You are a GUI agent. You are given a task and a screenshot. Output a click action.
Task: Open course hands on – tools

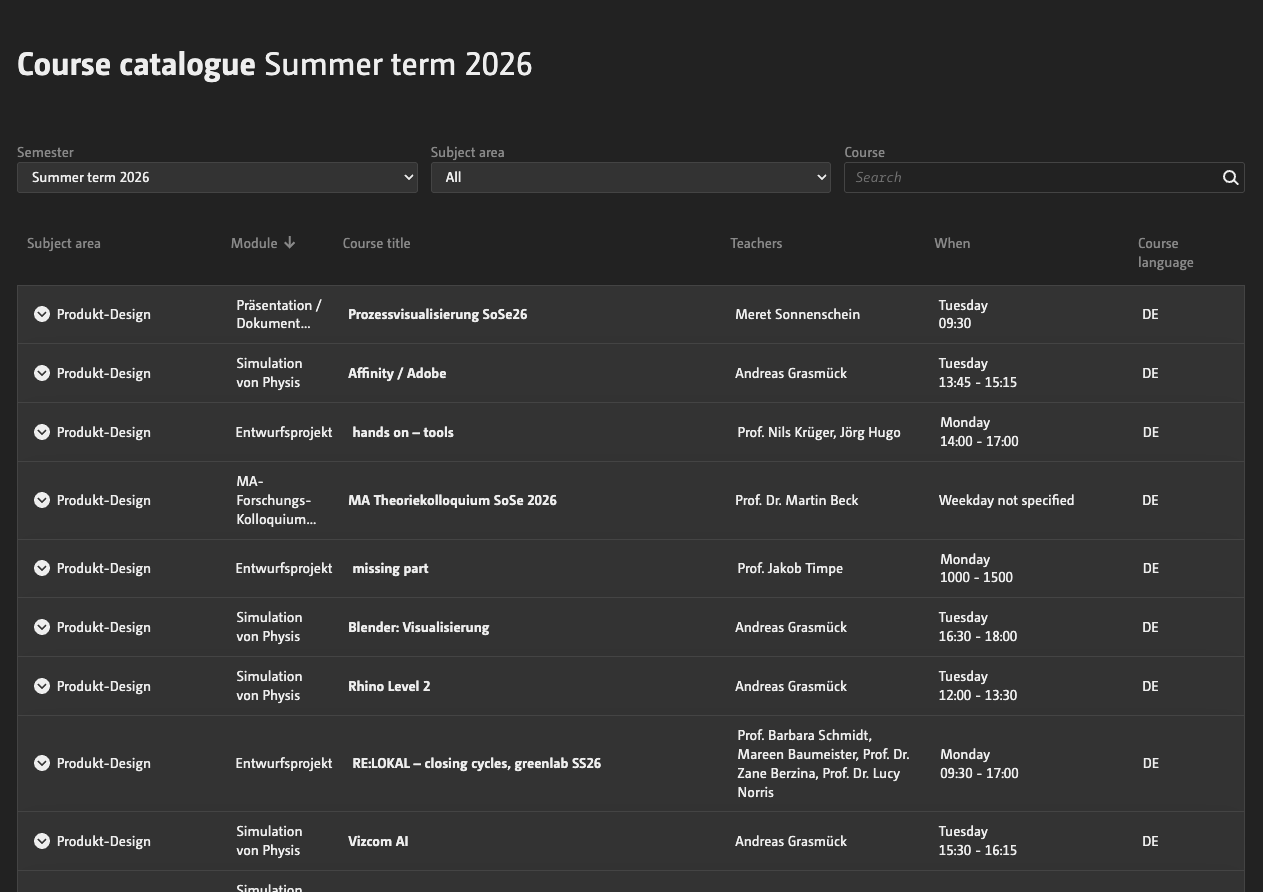pyautogui.click(x=403, y=432)
